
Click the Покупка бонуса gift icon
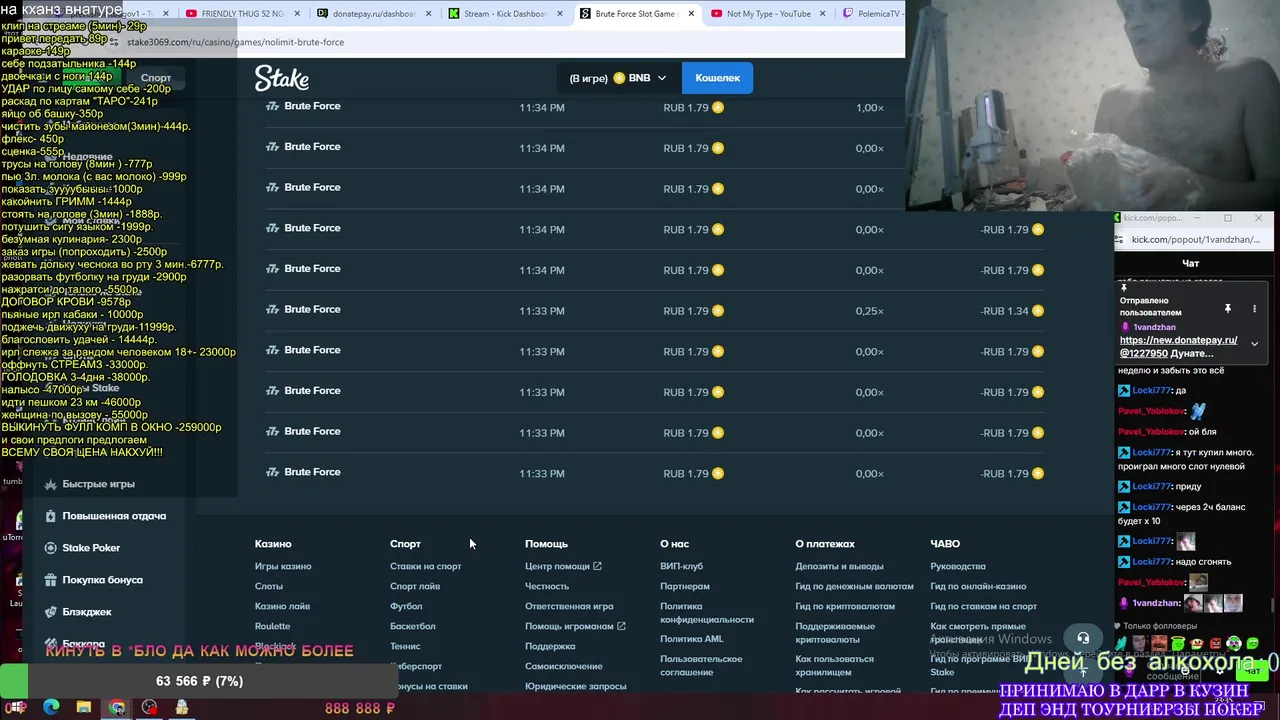pyautogui.click(x=51, y=580)
